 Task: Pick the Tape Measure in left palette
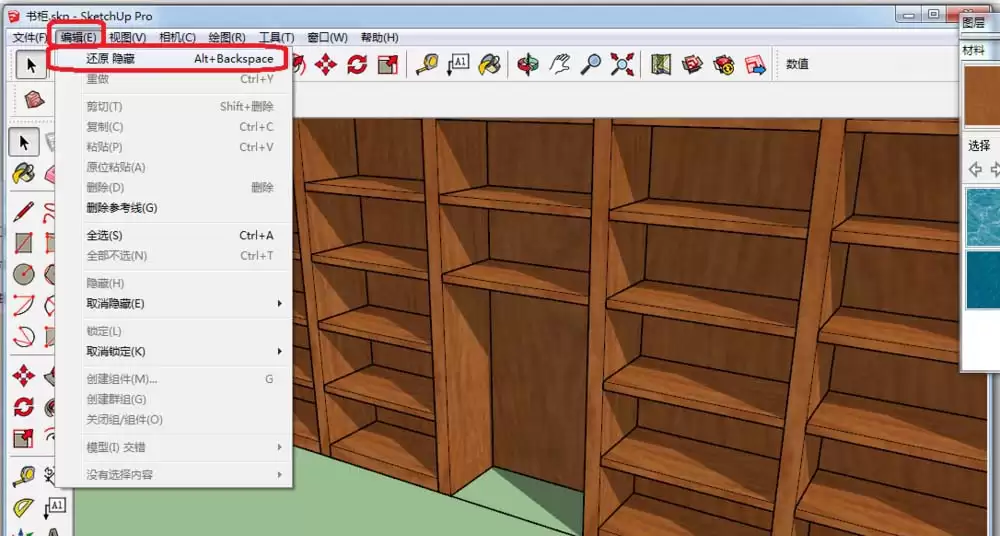point(24,476)
